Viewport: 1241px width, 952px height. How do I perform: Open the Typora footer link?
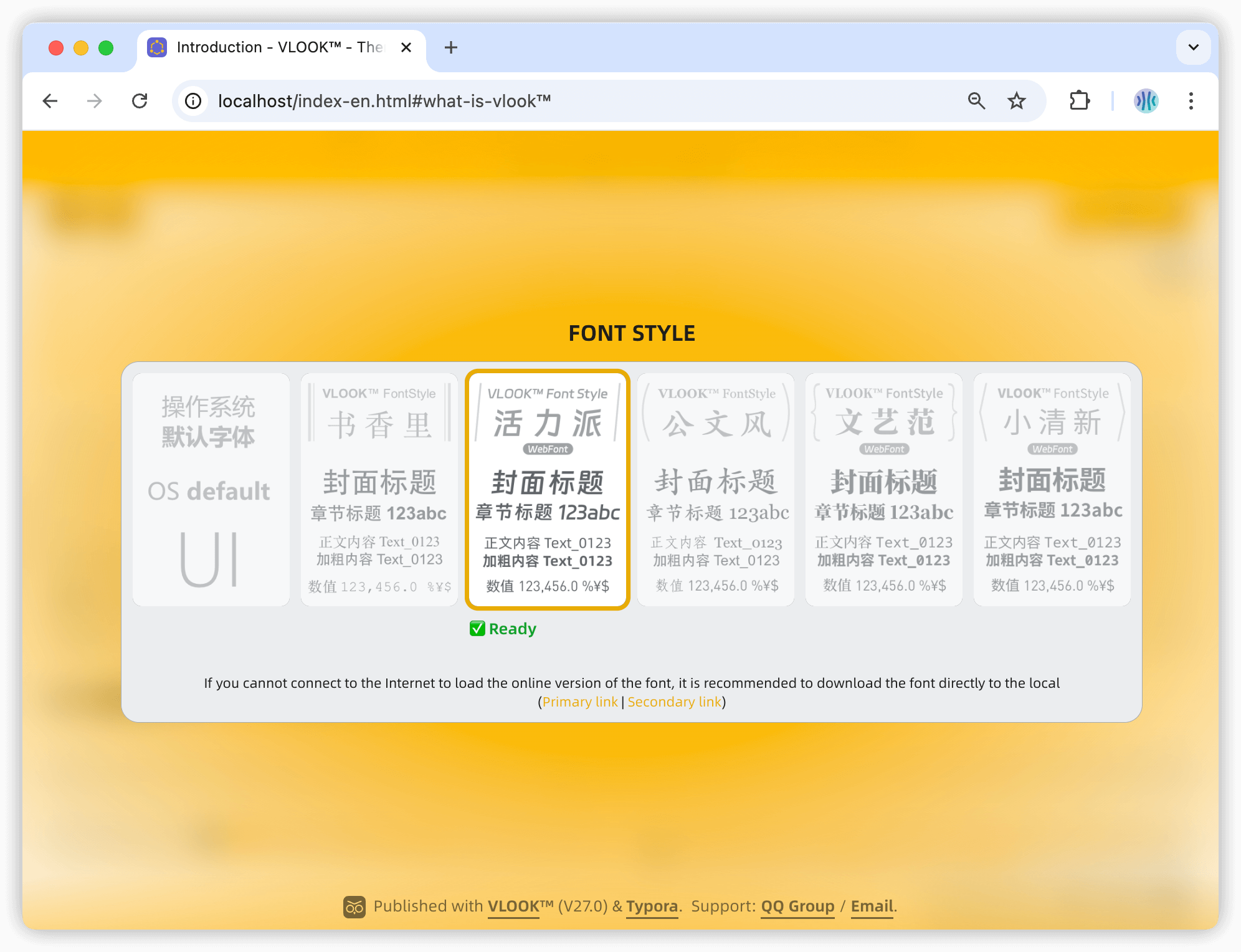(x=652, y=906)
